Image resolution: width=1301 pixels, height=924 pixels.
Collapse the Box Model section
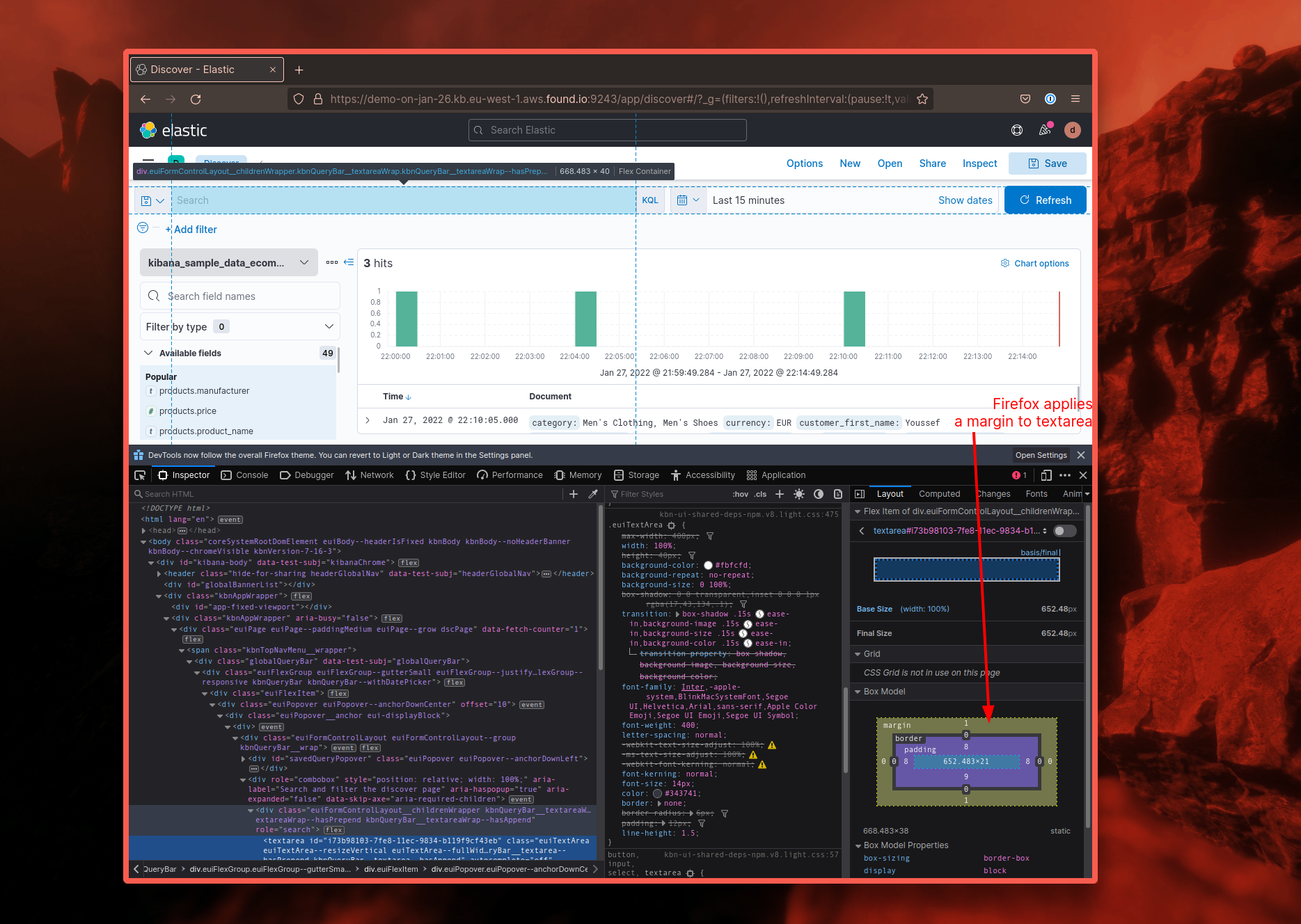click(x=858, y=692)
